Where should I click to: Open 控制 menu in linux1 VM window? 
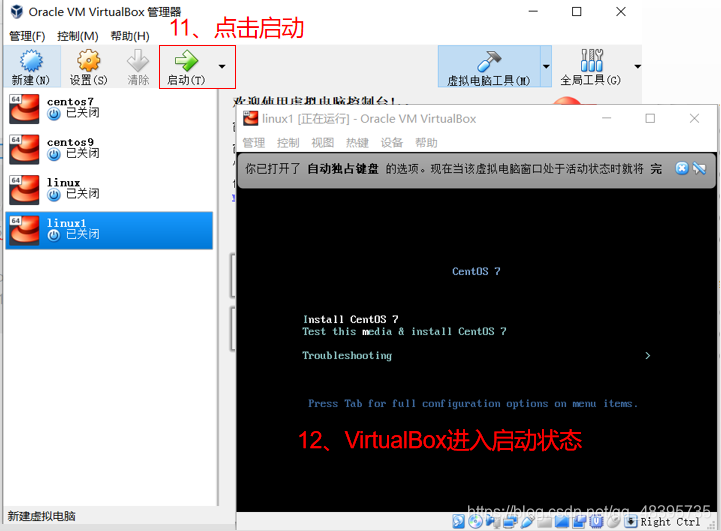point(288,143)
